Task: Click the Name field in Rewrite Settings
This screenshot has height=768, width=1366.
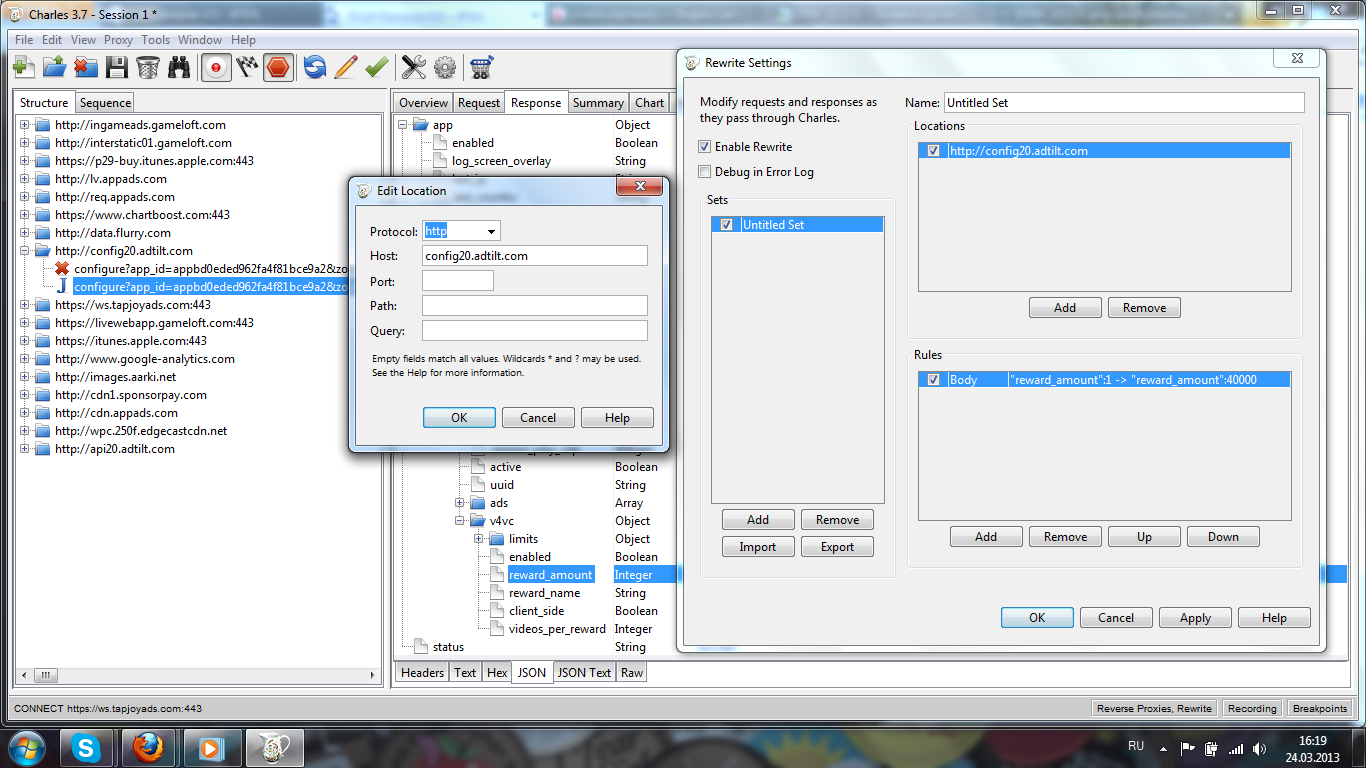Action: (1124, 103)
